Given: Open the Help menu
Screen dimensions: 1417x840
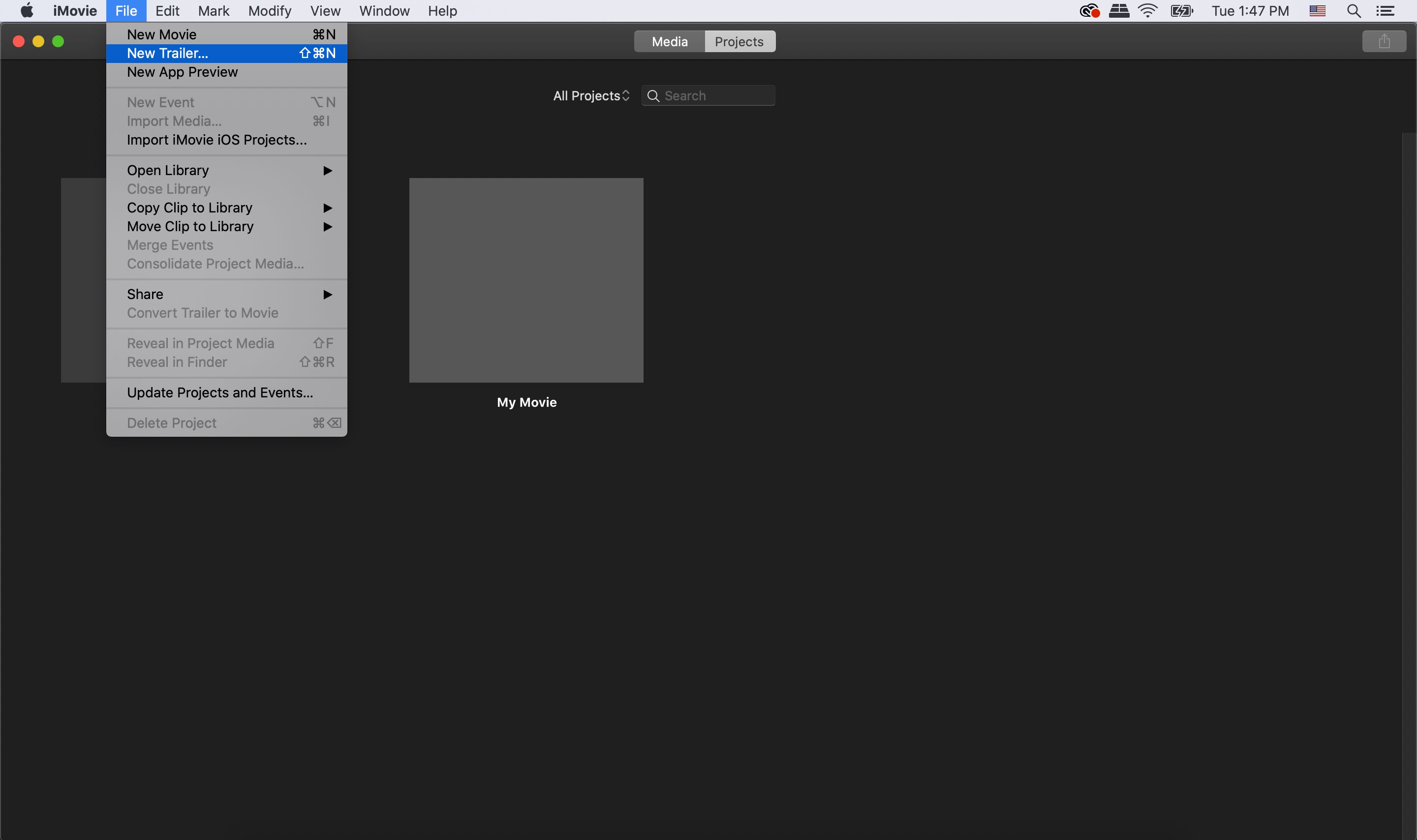Looking at the screenshot, I should pos(442,11).
